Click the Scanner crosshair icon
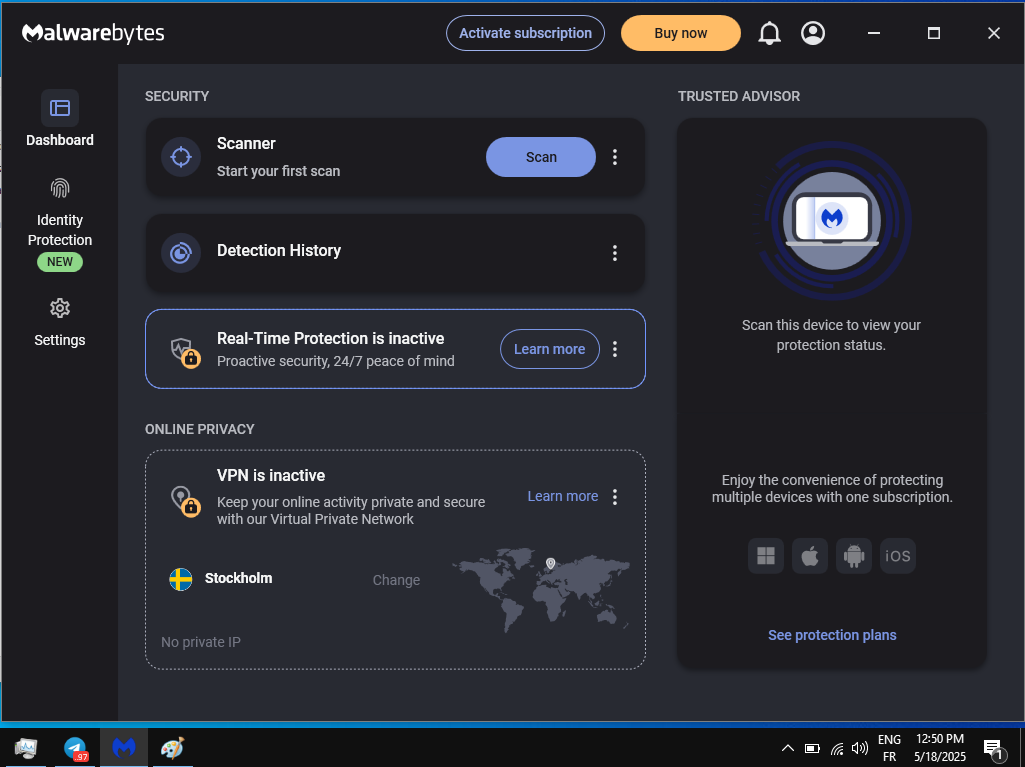The width and height of the screenshot is (1025, 767). click(x=181, y=157)
